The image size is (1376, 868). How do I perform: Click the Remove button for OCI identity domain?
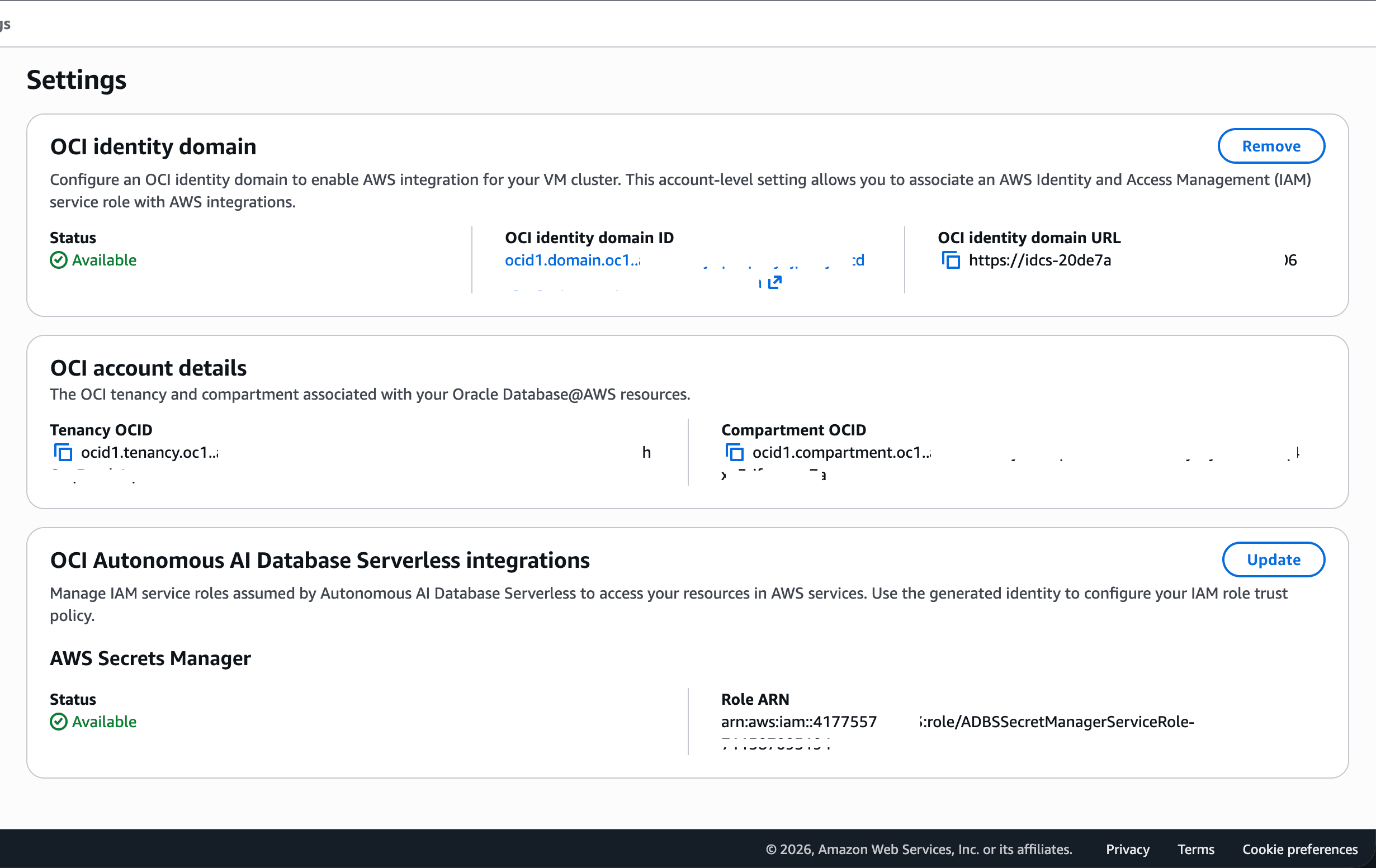coord(1271,146)
